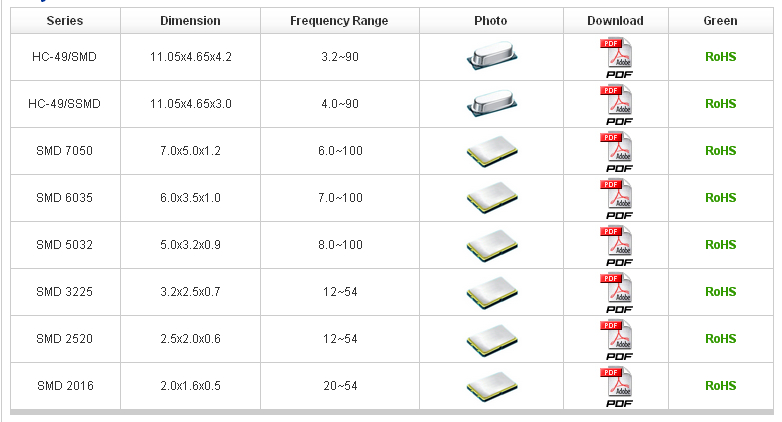
Task: Click RoHS link for SMD 2016
Action: pos(720,386)
